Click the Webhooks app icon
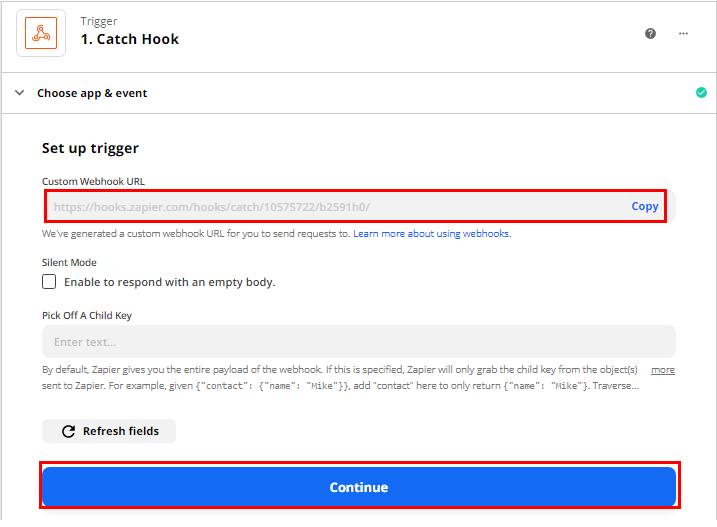The width and height of the screenshot is (717, 527). [41, 33]
